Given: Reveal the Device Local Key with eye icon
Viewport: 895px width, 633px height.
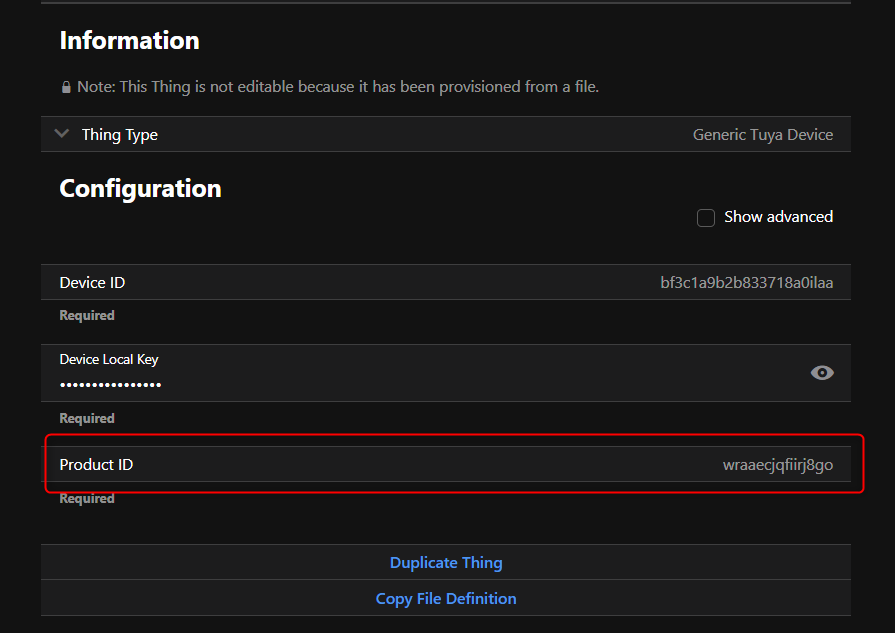Looking at the screenshot, I should coord(822,373).
